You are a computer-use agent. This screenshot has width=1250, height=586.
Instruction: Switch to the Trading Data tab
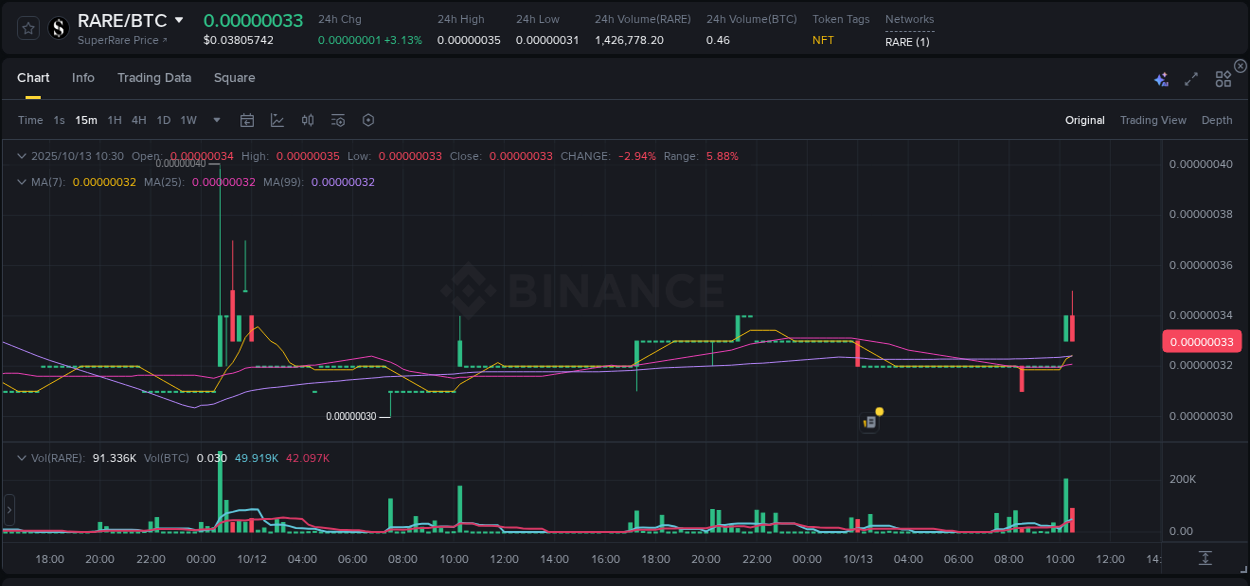154,77
